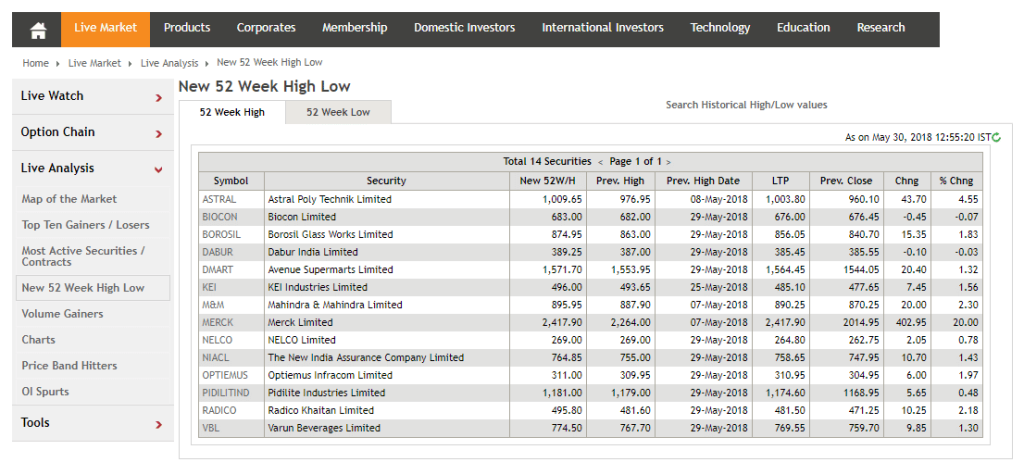Click the LTP column header

pos(781,181)
